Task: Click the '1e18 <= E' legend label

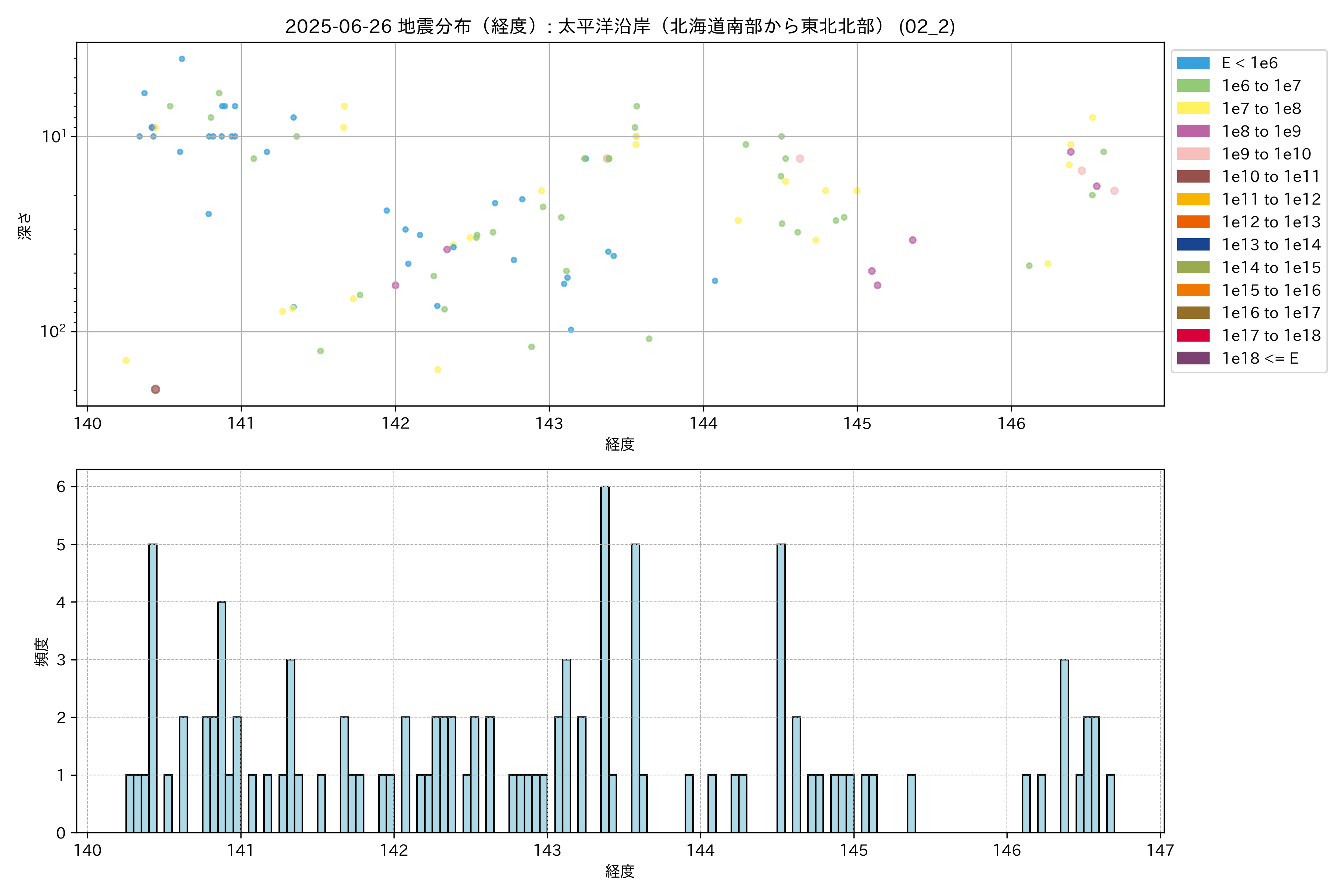Action: 1260,358
